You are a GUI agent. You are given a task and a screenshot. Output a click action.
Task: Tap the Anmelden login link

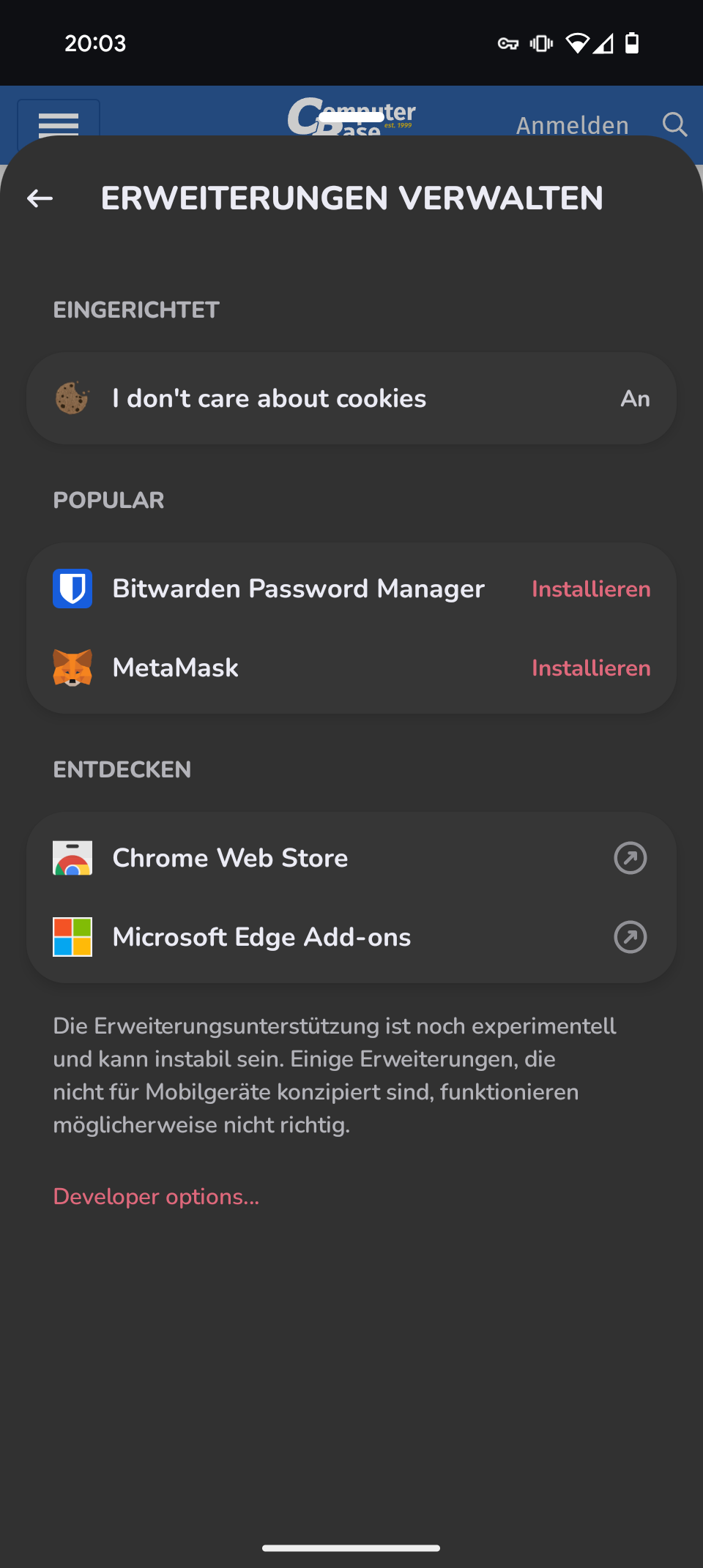[572, 125]
